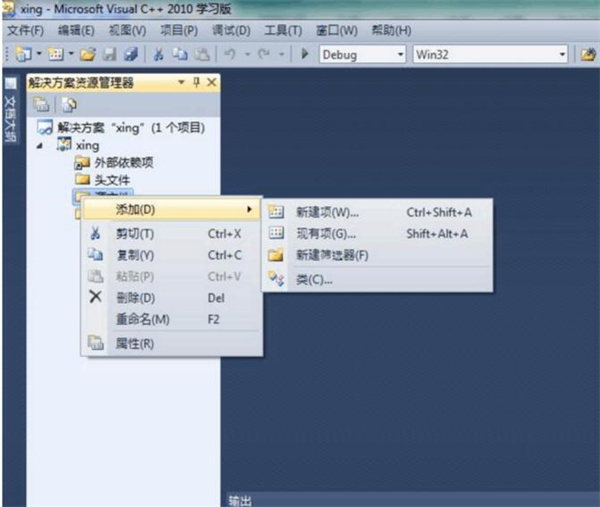The image size is (600, 507).
Task: Click the New Project toolbar icon
Action: pyautogui.click(x=23, y=54)
